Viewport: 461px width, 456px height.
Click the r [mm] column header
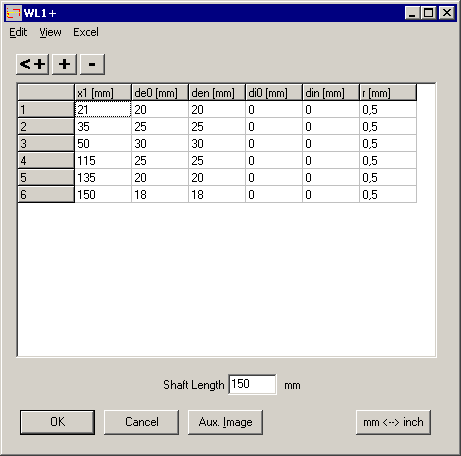tap(388, 92)
